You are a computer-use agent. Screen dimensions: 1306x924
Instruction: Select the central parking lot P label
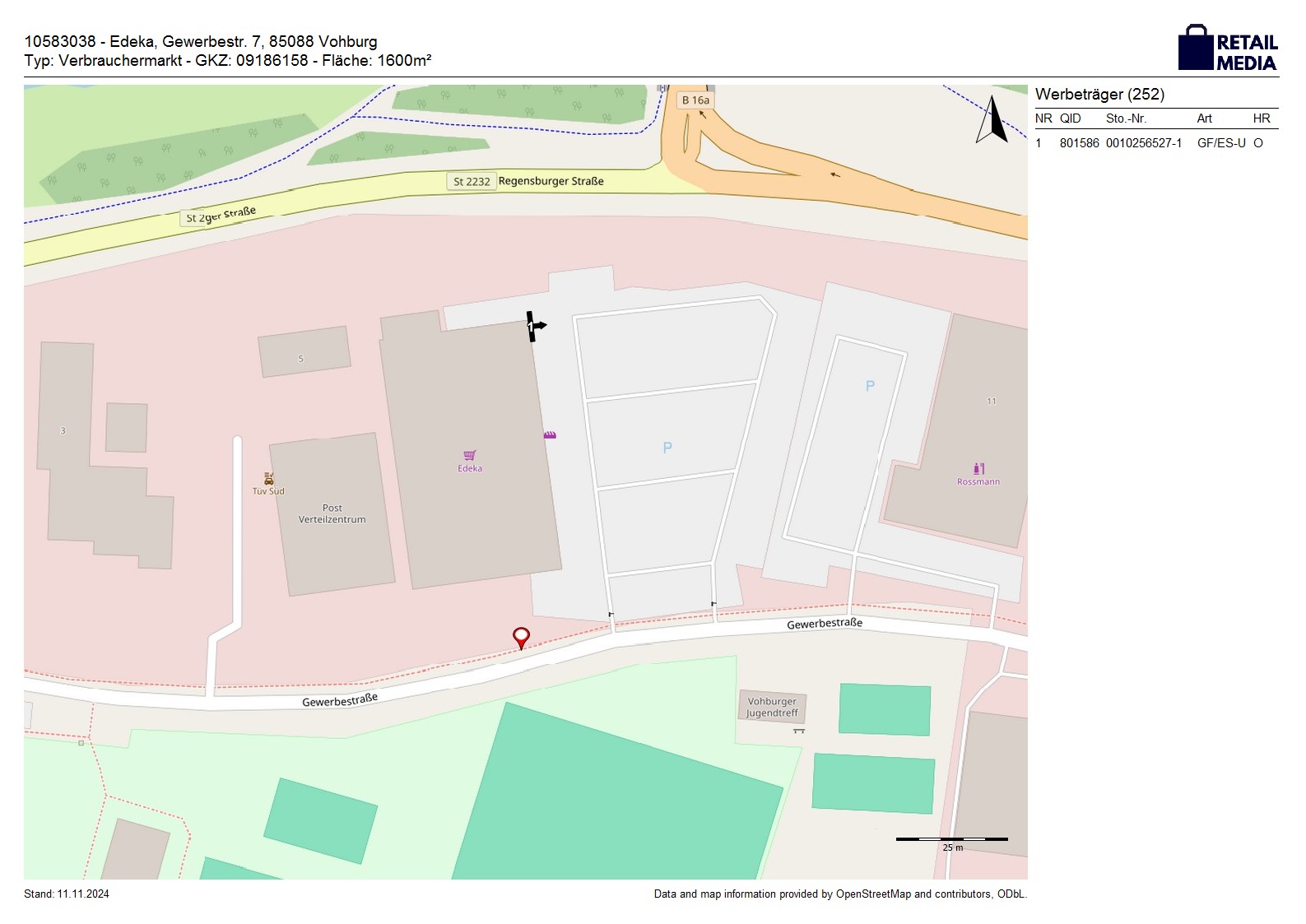pyautogui.click(x=667, y=448)
